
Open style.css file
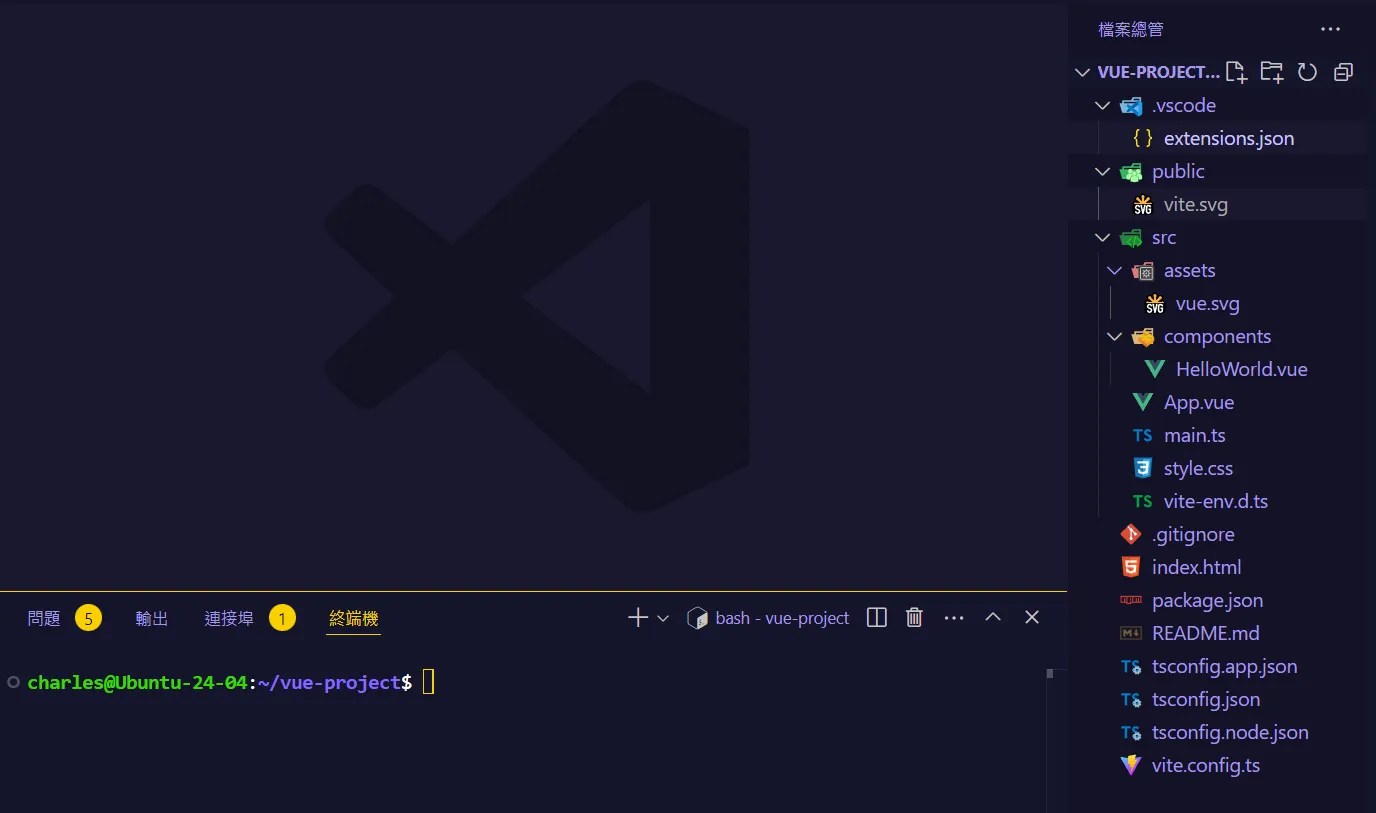coord(1217,468)
